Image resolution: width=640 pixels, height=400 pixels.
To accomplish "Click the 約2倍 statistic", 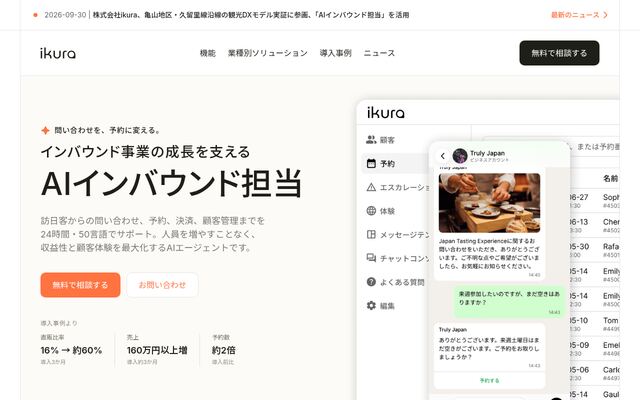I will click(x=224, y=350).
